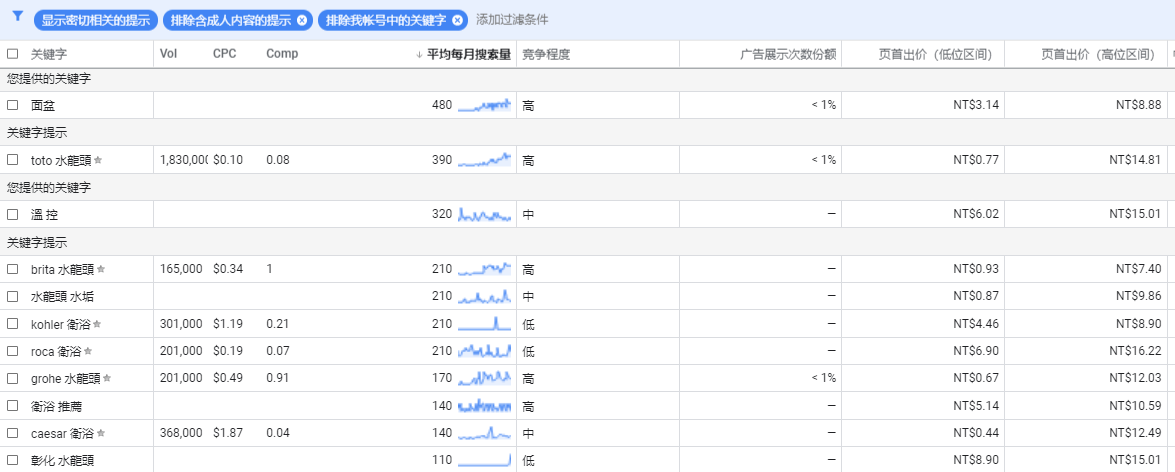Click 添加过滤条件 to add a filter

tap(512, 20)
